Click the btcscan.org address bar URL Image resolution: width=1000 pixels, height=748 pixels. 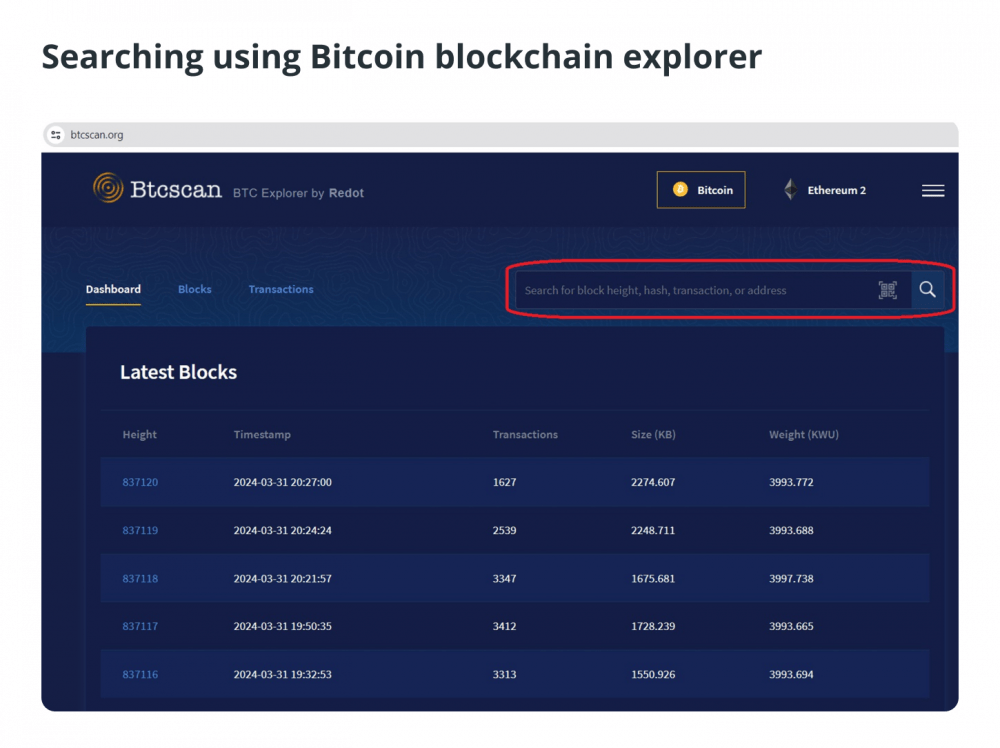tap(97, 135)
